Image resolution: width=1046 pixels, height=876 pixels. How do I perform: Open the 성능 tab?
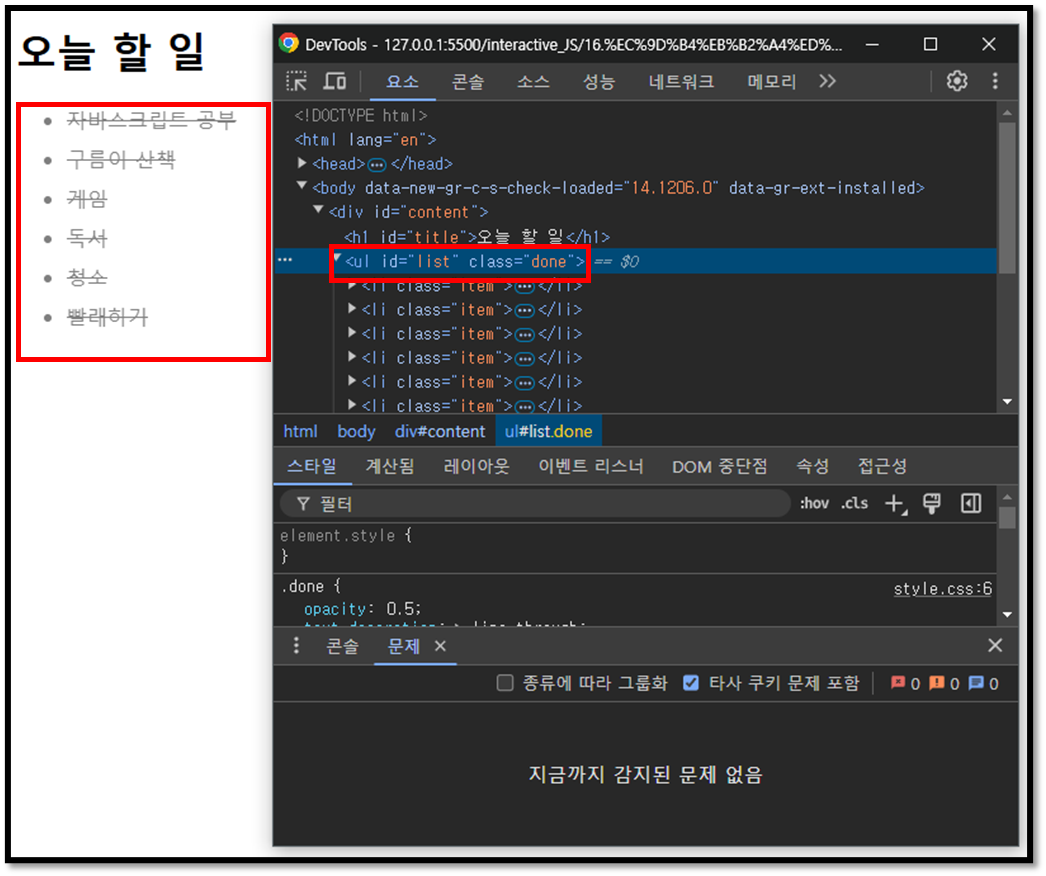598,82
